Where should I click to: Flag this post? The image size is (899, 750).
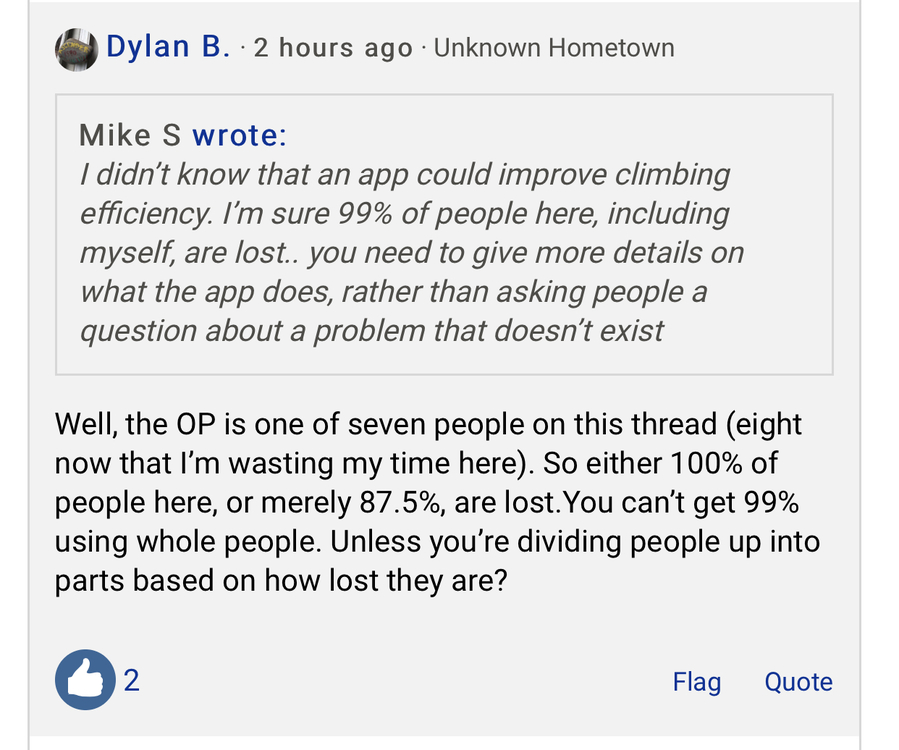(696, 682)
